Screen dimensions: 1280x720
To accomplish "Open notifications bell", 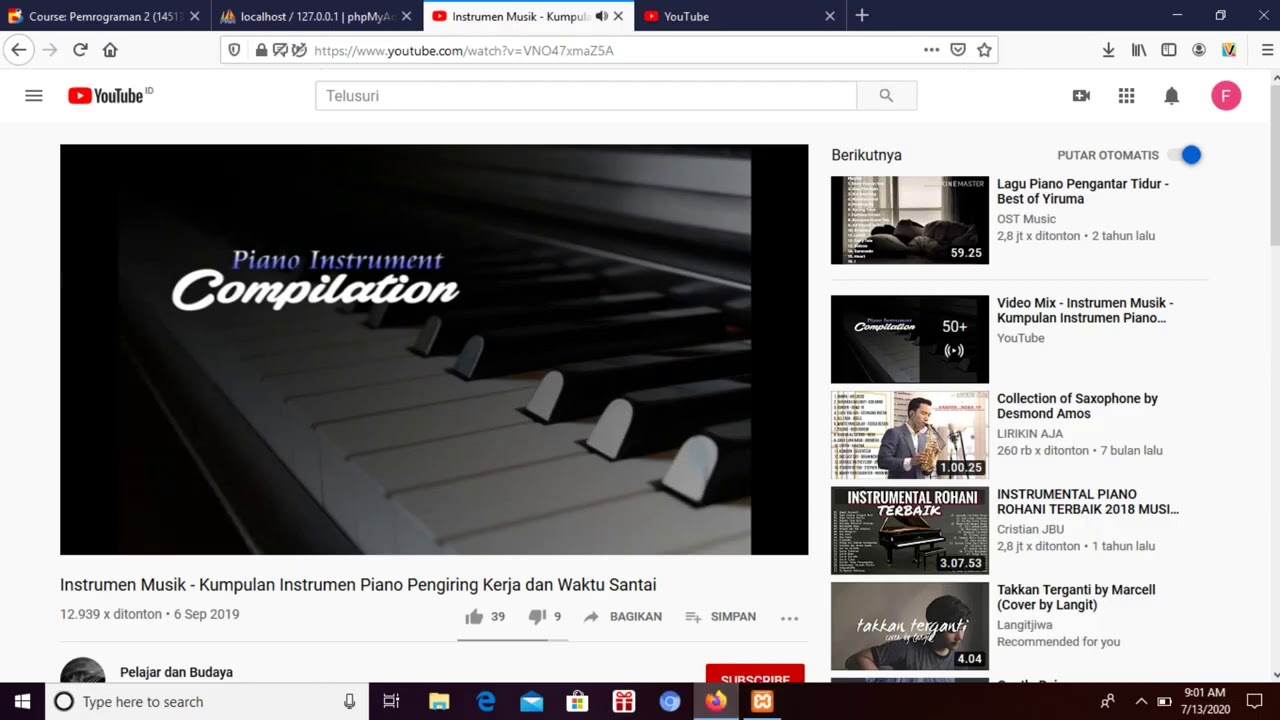I will coord(1171,96).
